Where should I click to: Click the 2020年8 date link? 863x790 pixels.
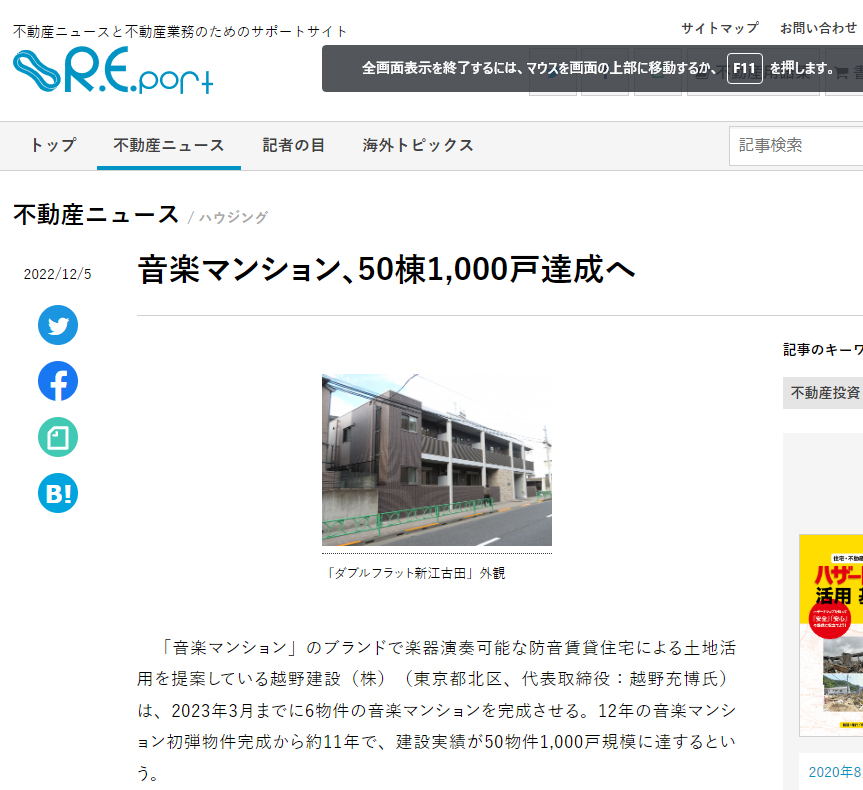click(x=835, y=771)
